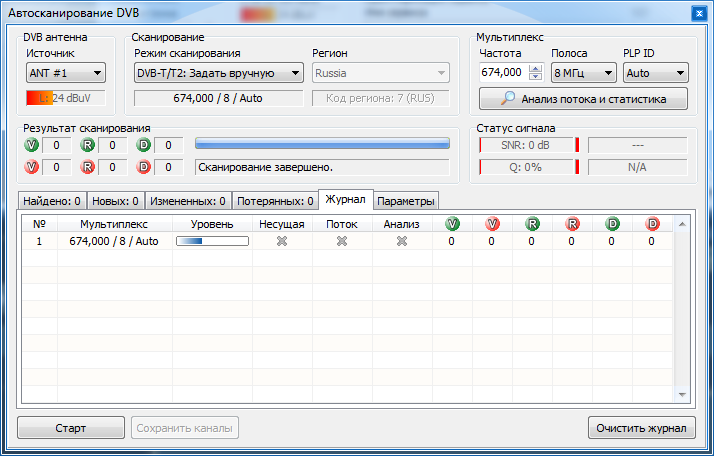Open the Полоса 8 МГц dropdown
This screenshot has width=714, height=456.
point(583,73)
